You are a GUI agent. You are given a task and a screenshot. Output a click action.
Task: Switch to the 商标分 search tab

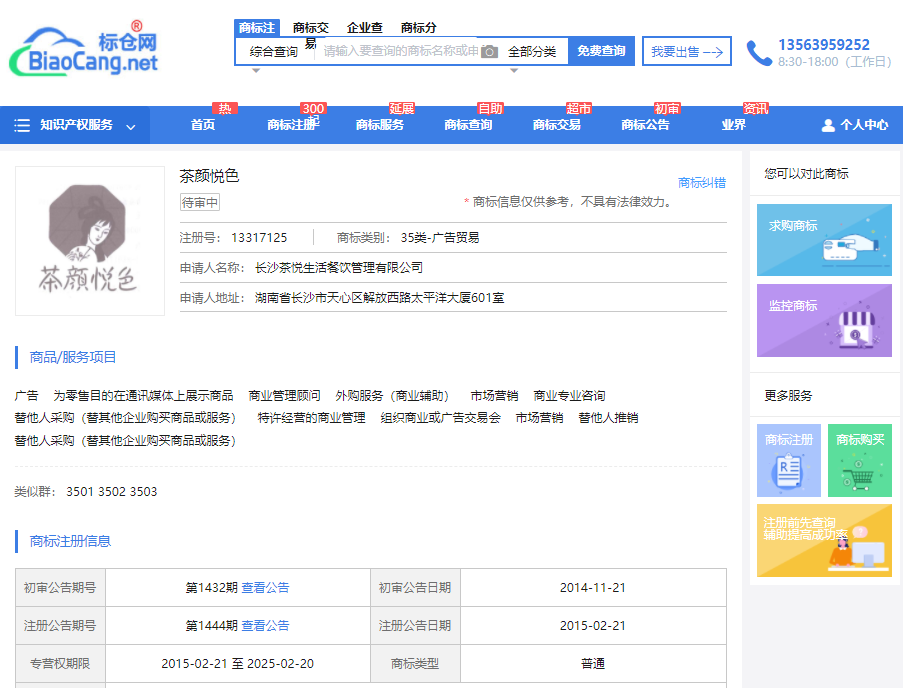(x=419, y=28)
